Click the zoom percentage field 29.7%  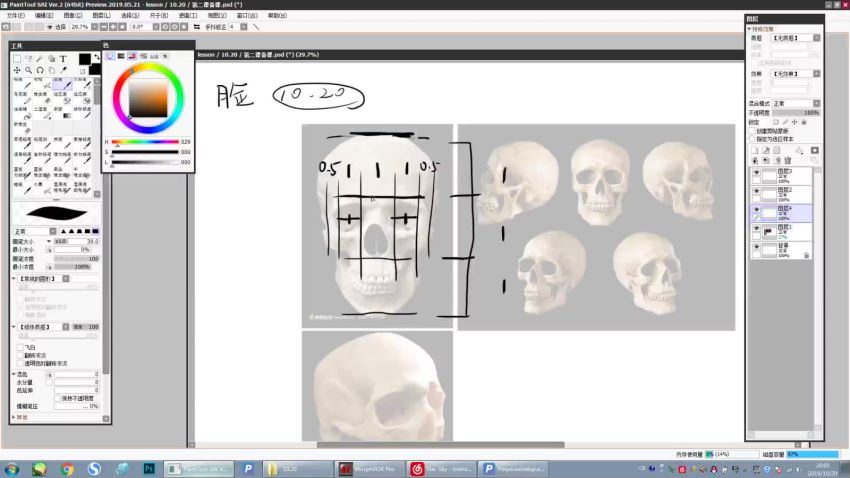(80, 27)
